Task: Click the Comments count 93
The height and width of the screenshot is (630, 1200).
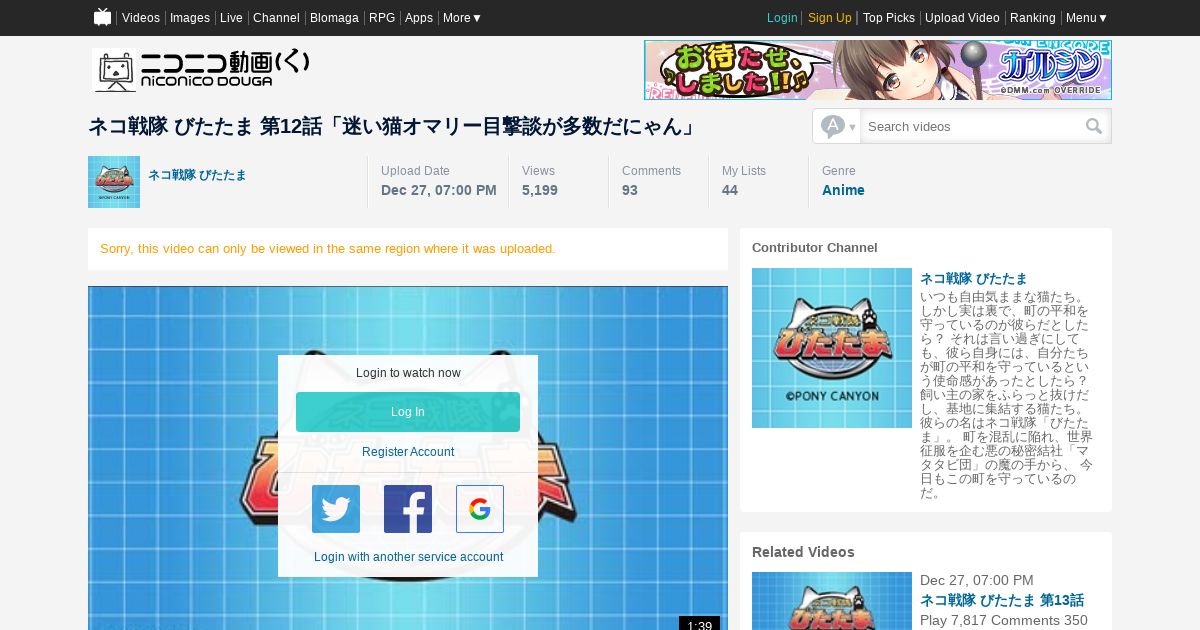Action: [x=630, y=190]
